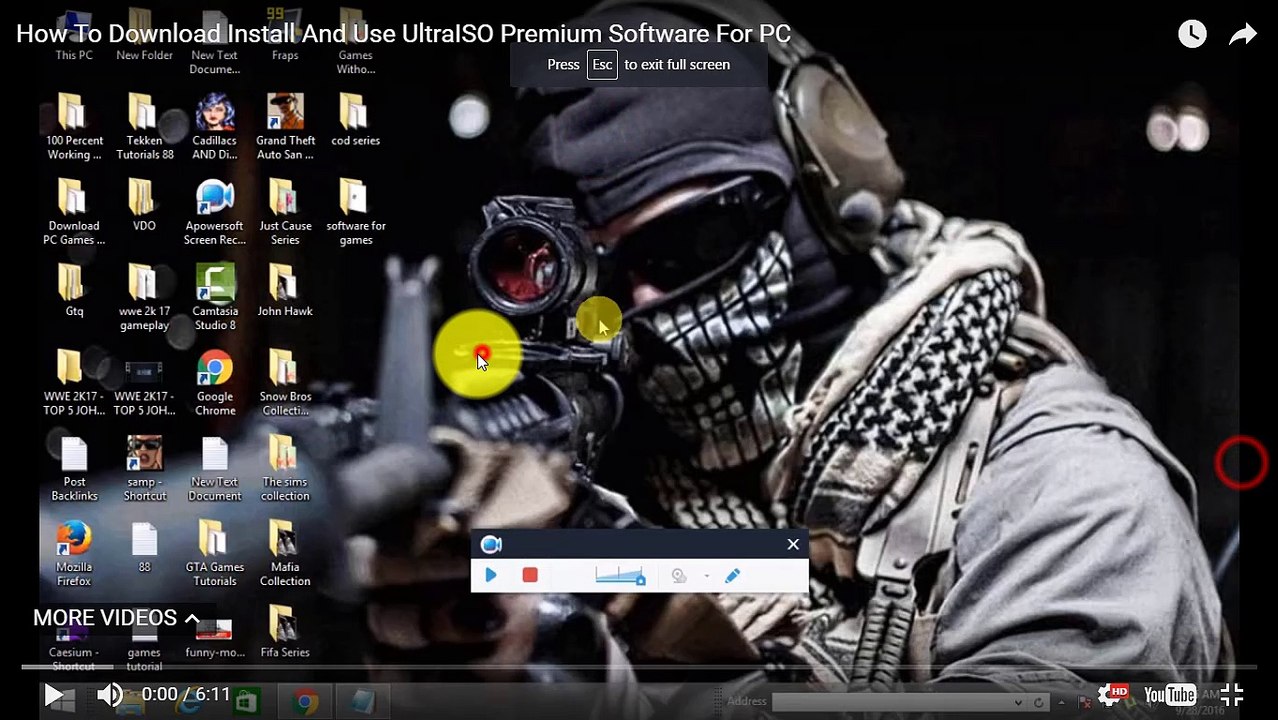Open the funny-mo... video file

coord(214,638)
